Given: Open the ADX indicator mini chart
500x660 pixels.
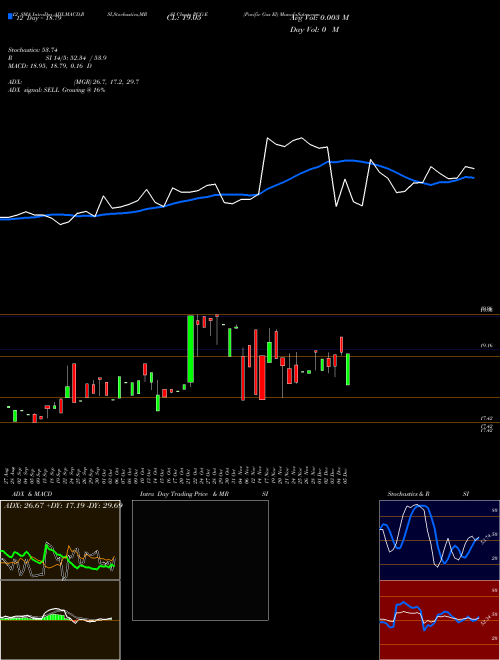Looking at the screenshot, I should 60,540.
